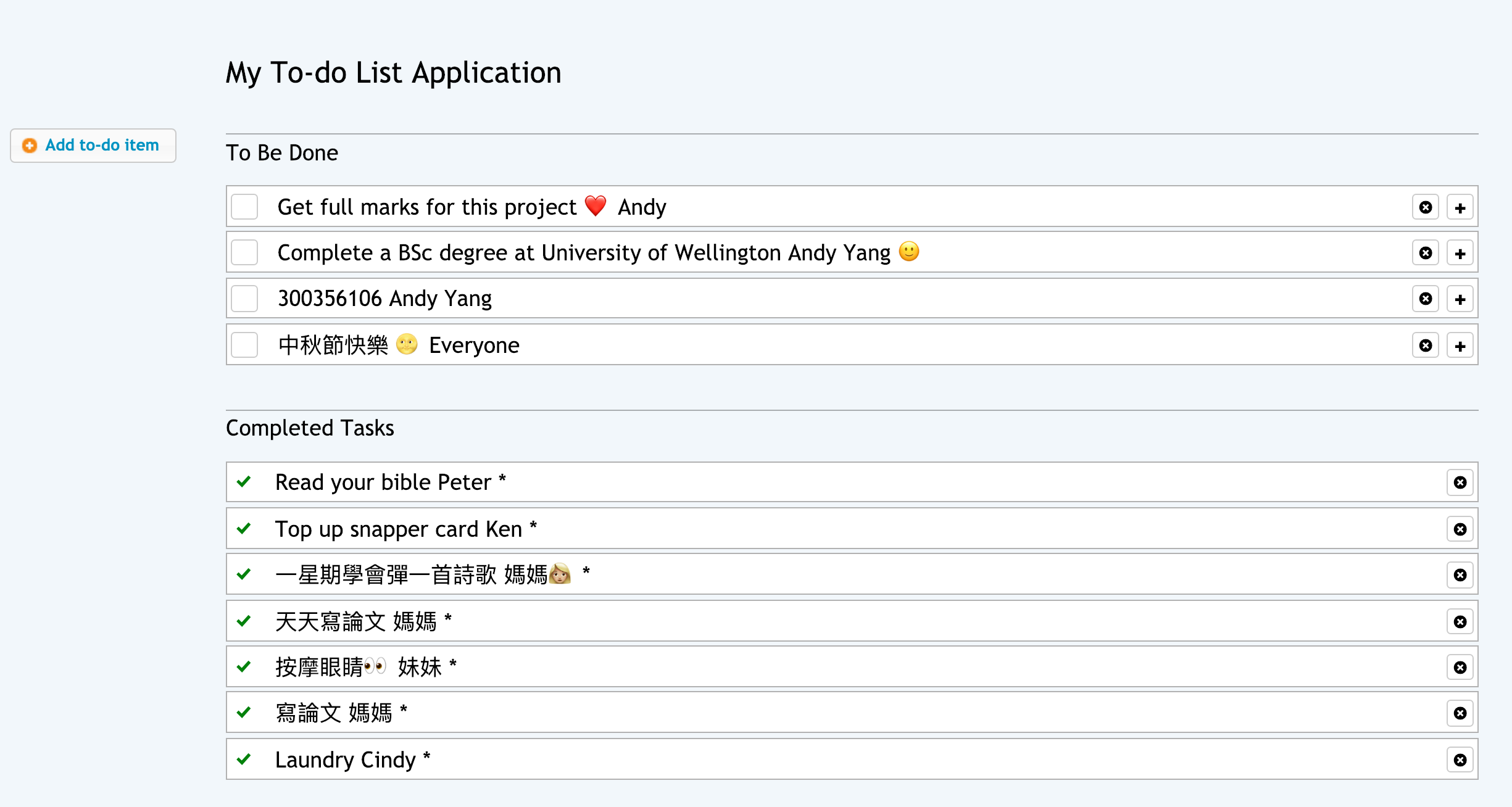Mark '300356106 Andy Yang' task as done
The image size is (1512, 807).
tap(244, 299)
